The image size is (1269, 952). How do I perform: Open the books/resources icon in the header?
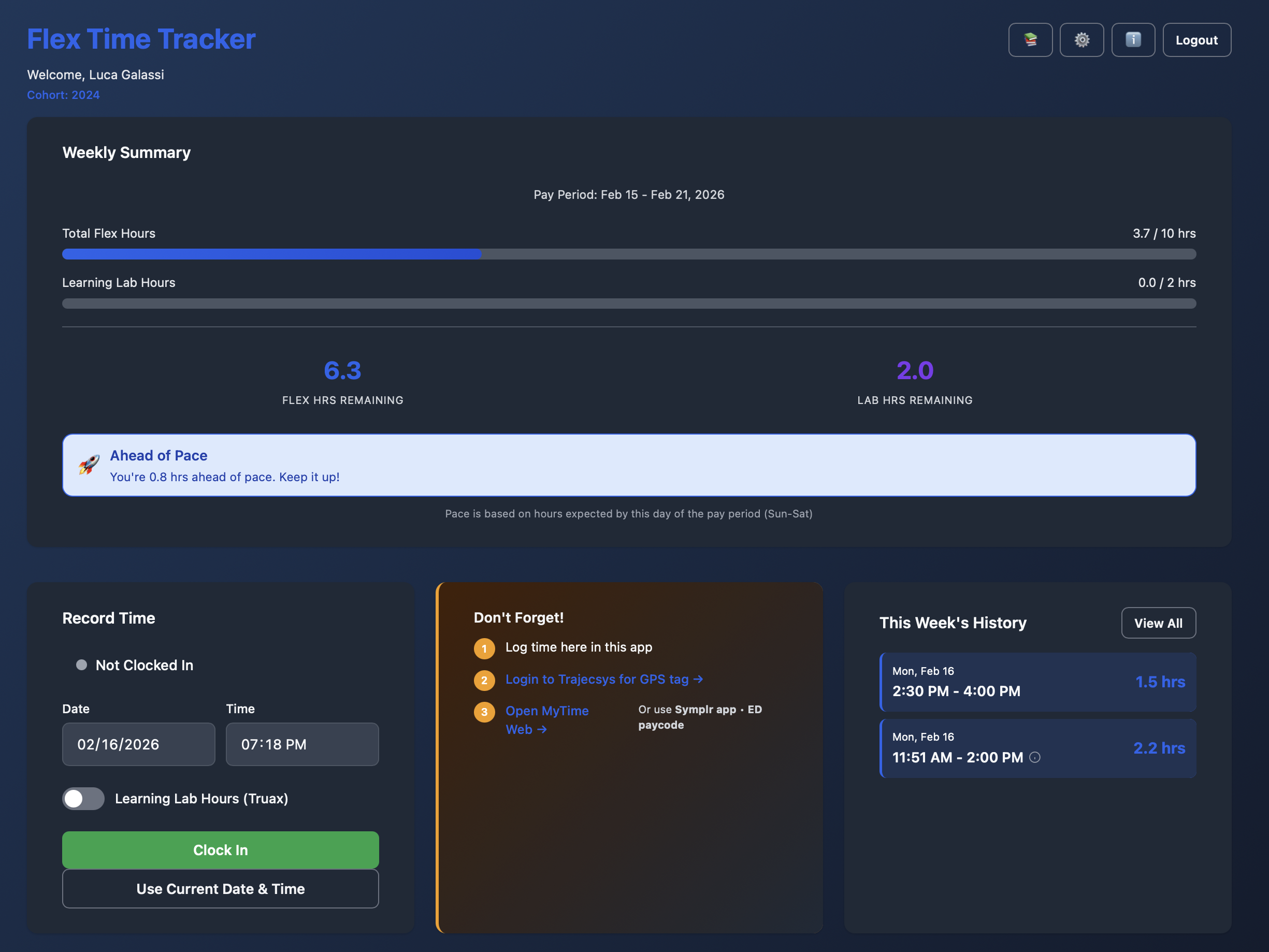[1030, 39]
